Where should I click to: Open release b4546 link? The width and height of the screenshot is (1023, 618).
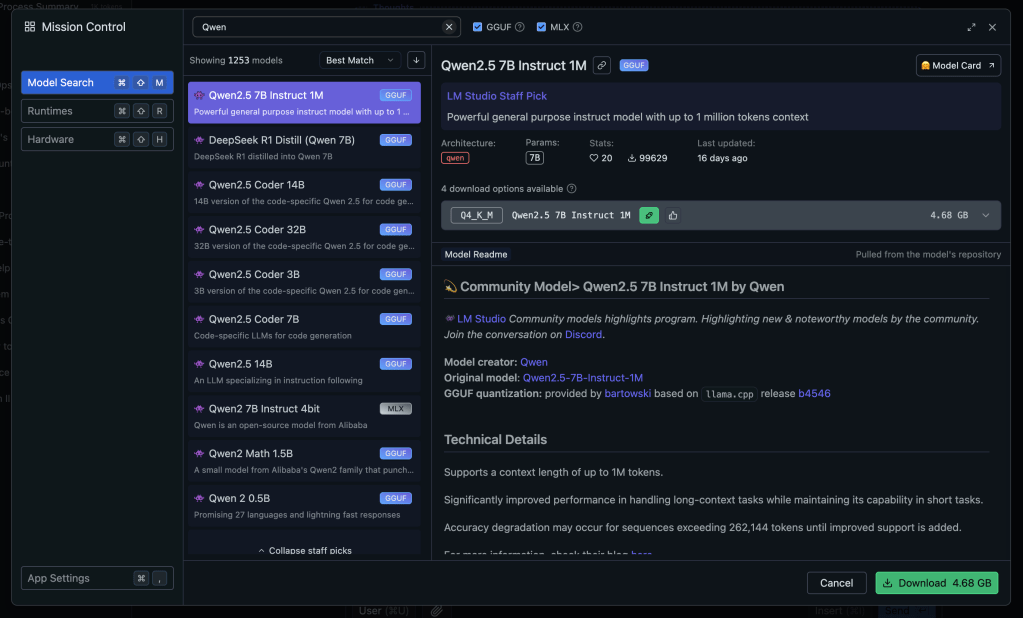click(x=814, y=394)
